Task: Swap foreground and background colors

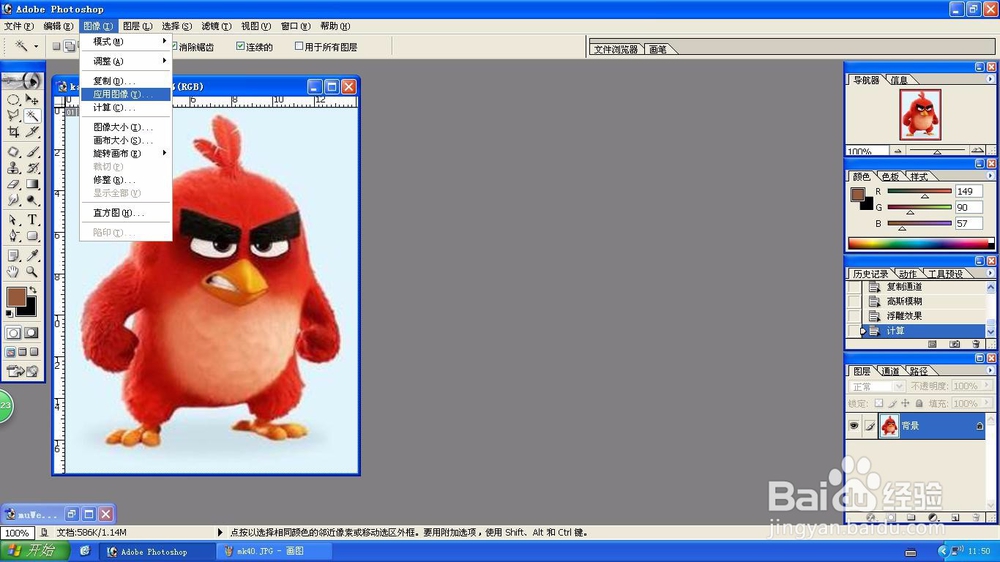Action: pyautogui.click(x=33, y=290)
